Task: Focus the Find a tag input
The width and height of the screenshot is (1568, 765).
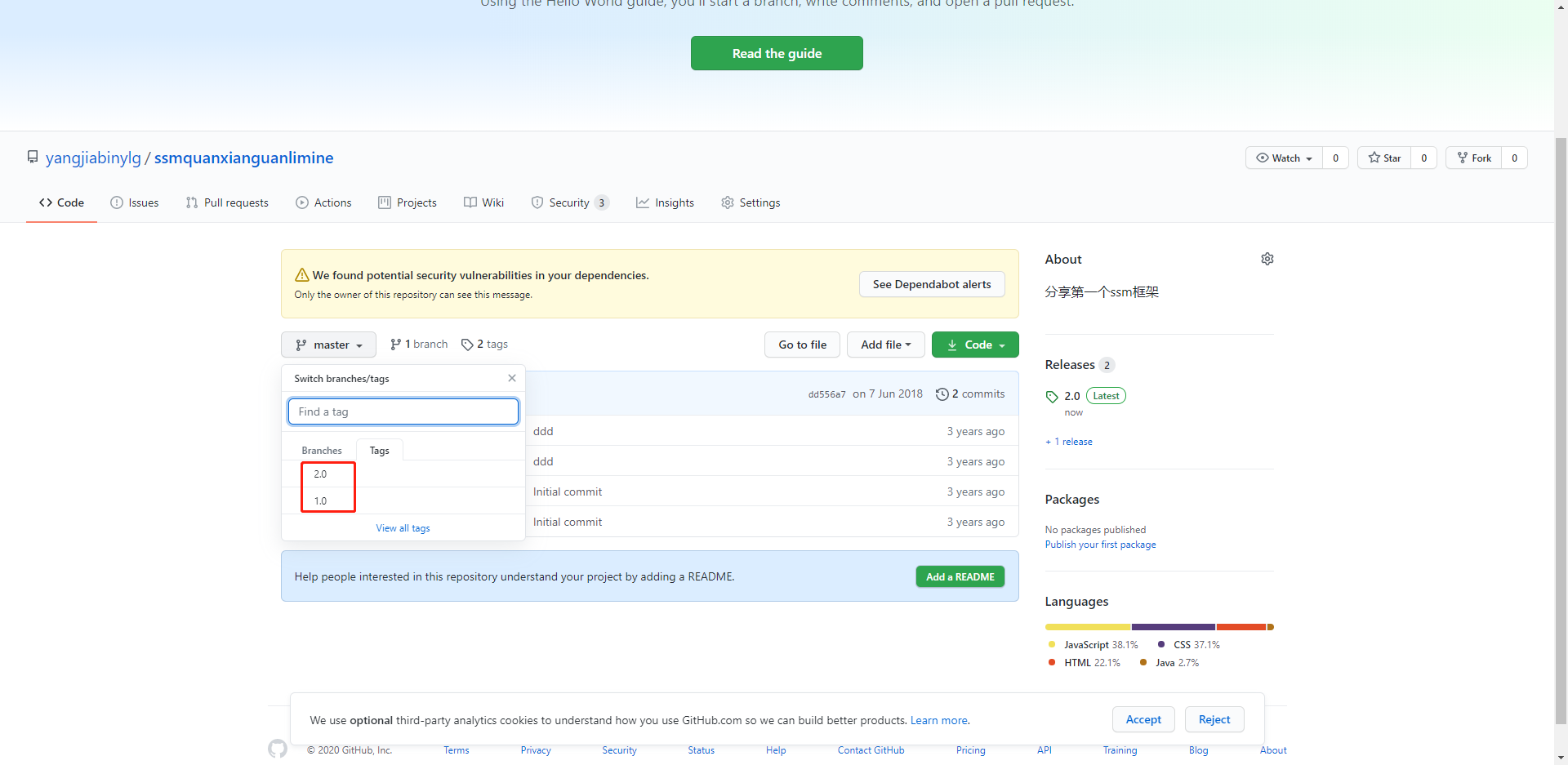Action: pyautogui.click(x=403, y=411)
